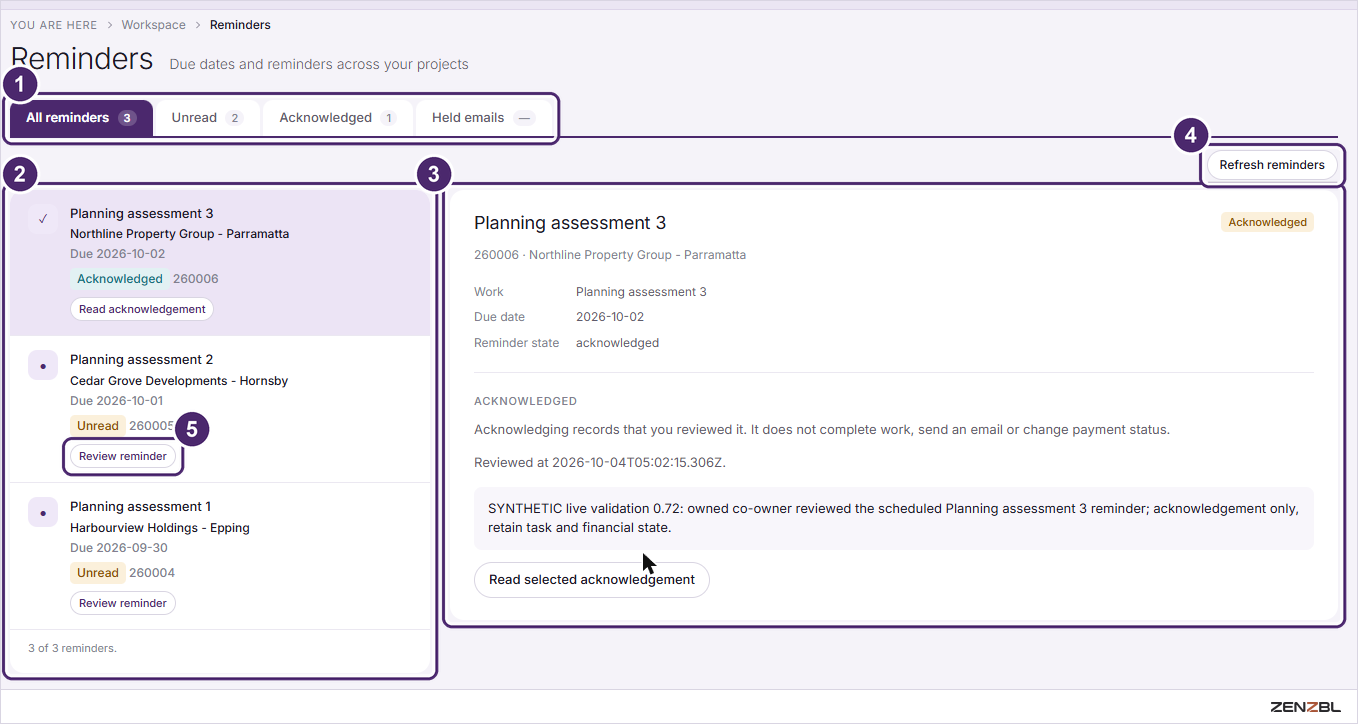The width and height of the screenshot is (1358, 724).
Task: Click the Acknowledged badge next to 260006
Action: 120,279
